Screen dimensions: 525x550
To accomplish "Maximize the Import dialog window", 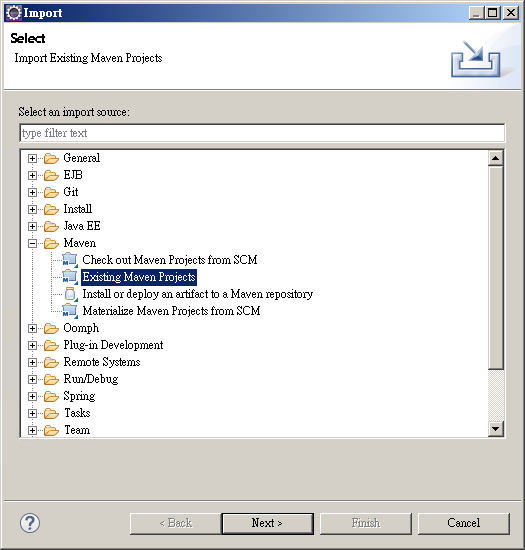I will pyautogui.click(x=493, y=13).
